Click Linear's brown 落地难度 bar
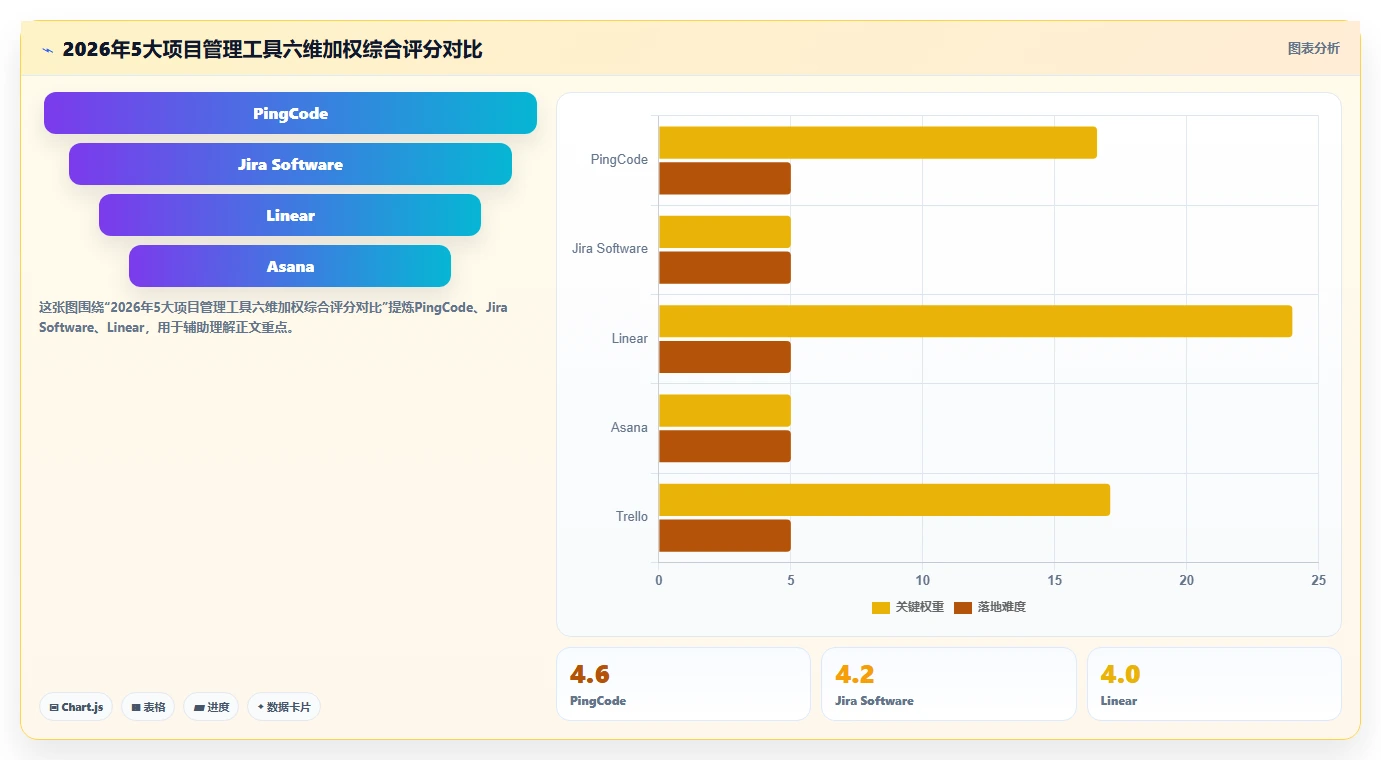Viewport: 1381px width, 760px height. tap(725, 357)
